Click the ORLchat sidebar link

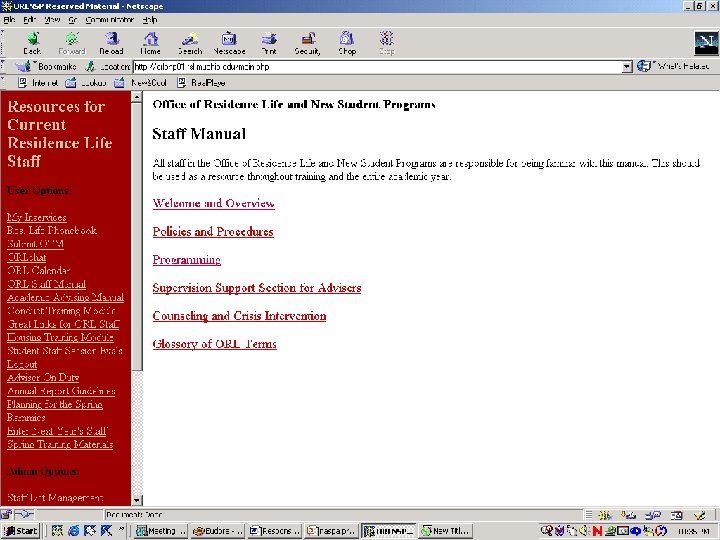(27, 257)
